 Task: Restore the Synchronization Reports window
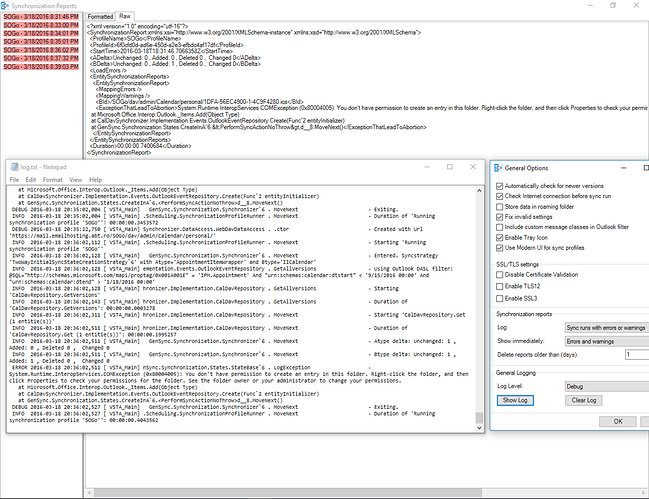[x=613, y=5]
